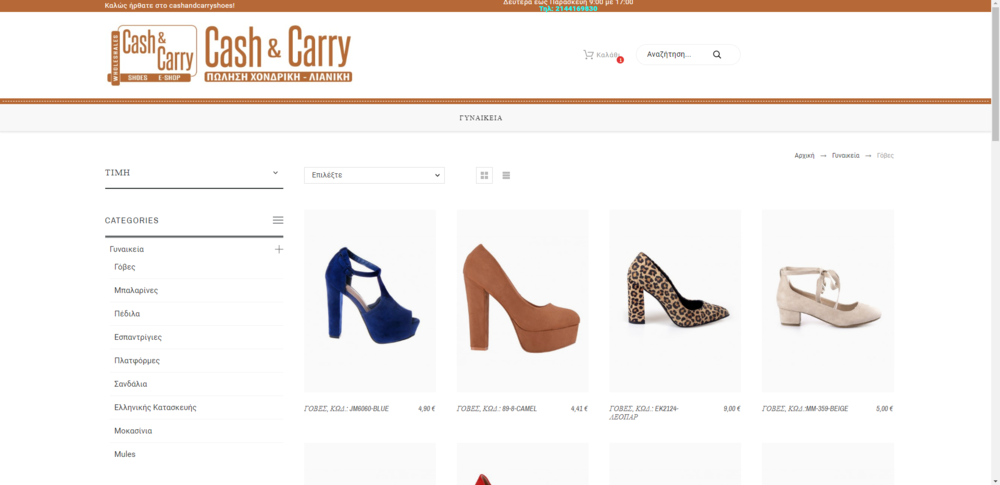Open the shopping cart icon

coord(588,55)
